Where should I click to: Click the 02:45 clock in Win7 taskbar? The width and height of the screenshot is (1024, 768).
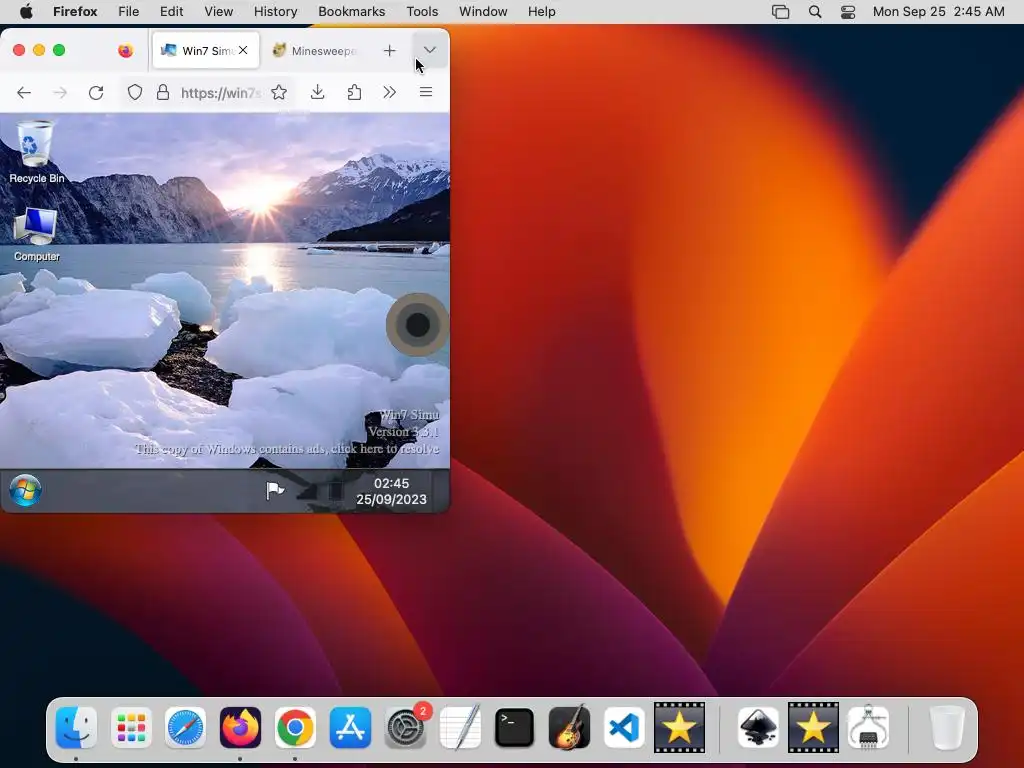391,491
